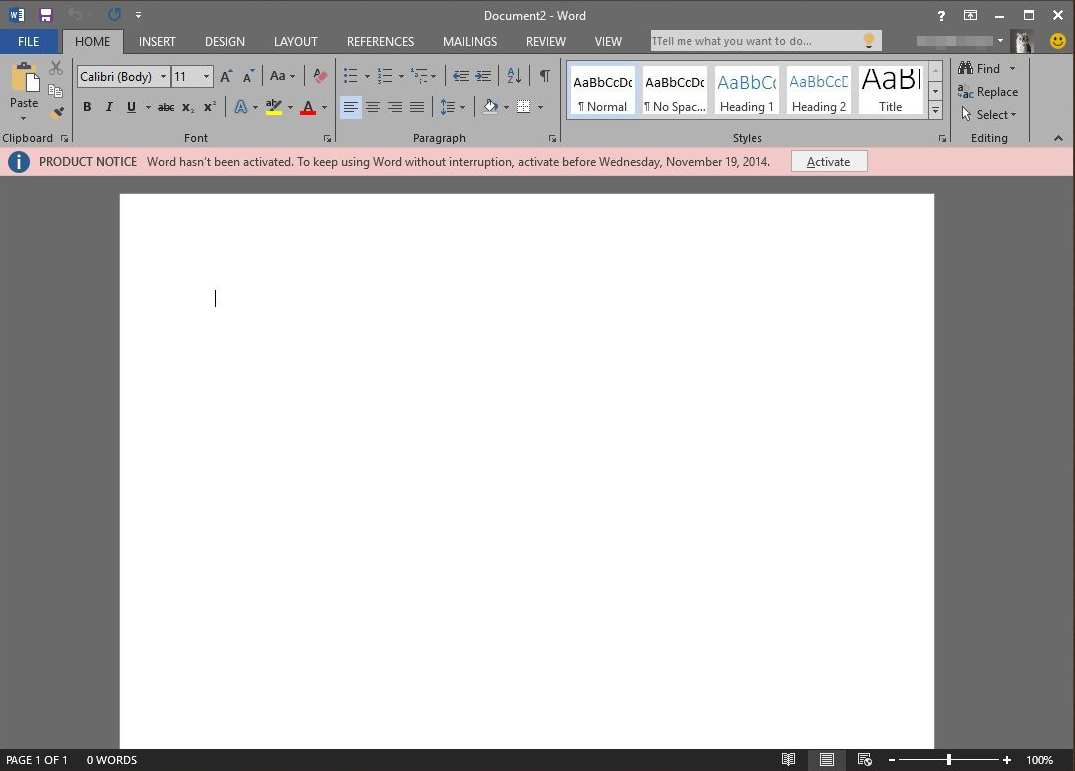Click the Sort A to Z icon

tap(514, 76)
